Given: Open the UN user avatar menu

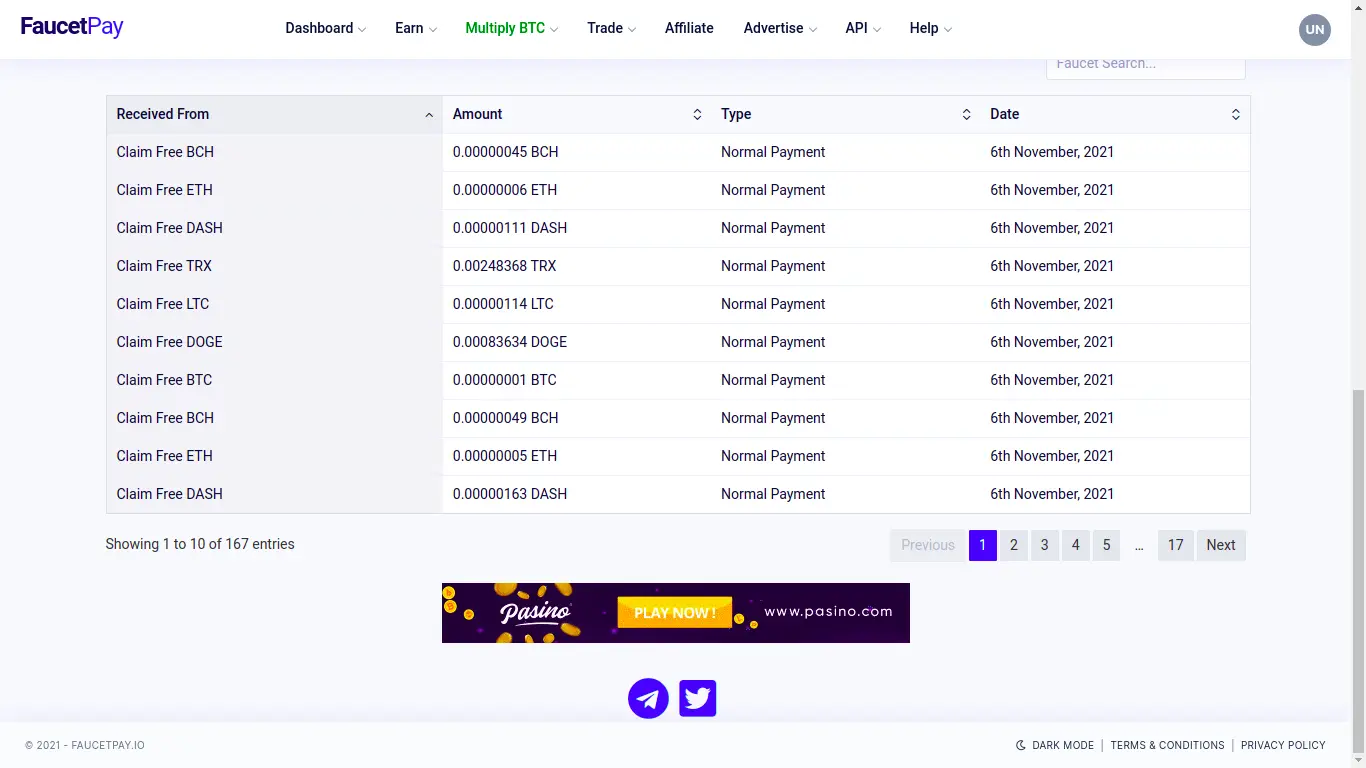Looking at the screenshot, I should (1314, 29).
